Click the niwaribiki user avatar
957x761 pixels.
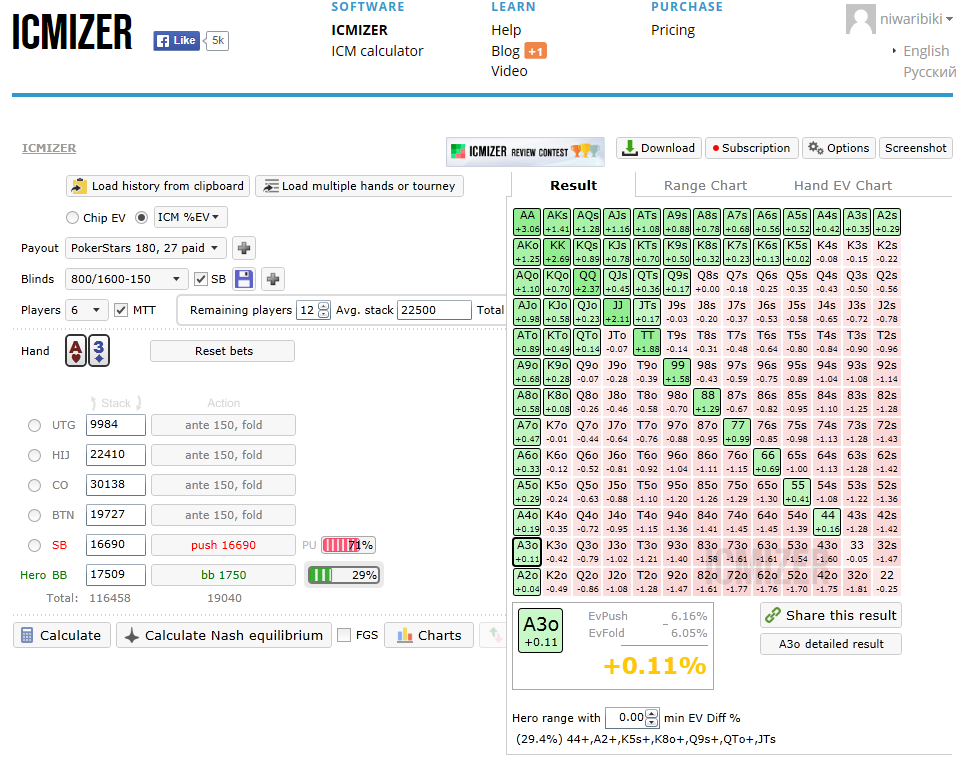[x=860, y=19]
